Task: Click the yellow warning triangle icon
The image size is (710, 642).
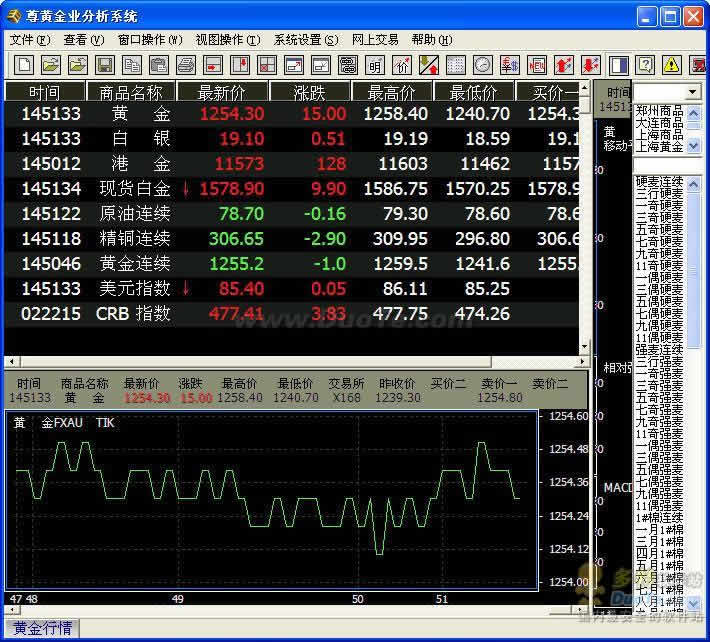Action: (x=672, y=66)
